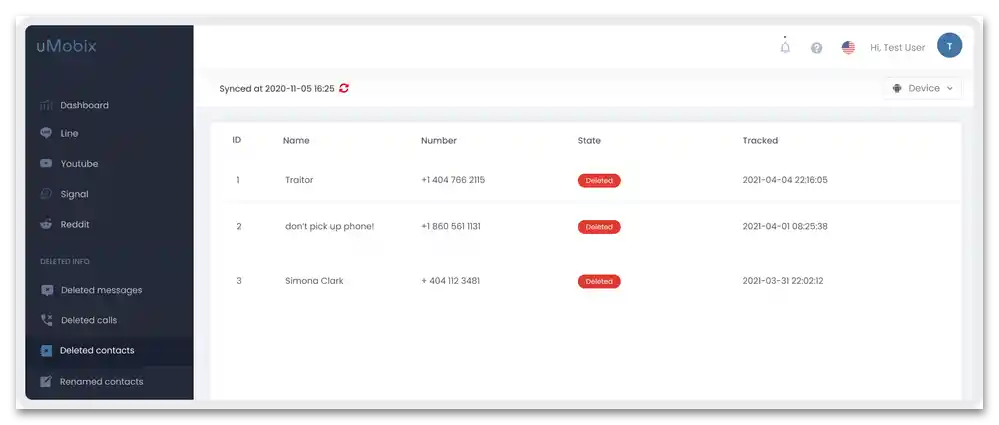Open Youtube section
The image size is (999, 425).
click(x=80, y=164)
